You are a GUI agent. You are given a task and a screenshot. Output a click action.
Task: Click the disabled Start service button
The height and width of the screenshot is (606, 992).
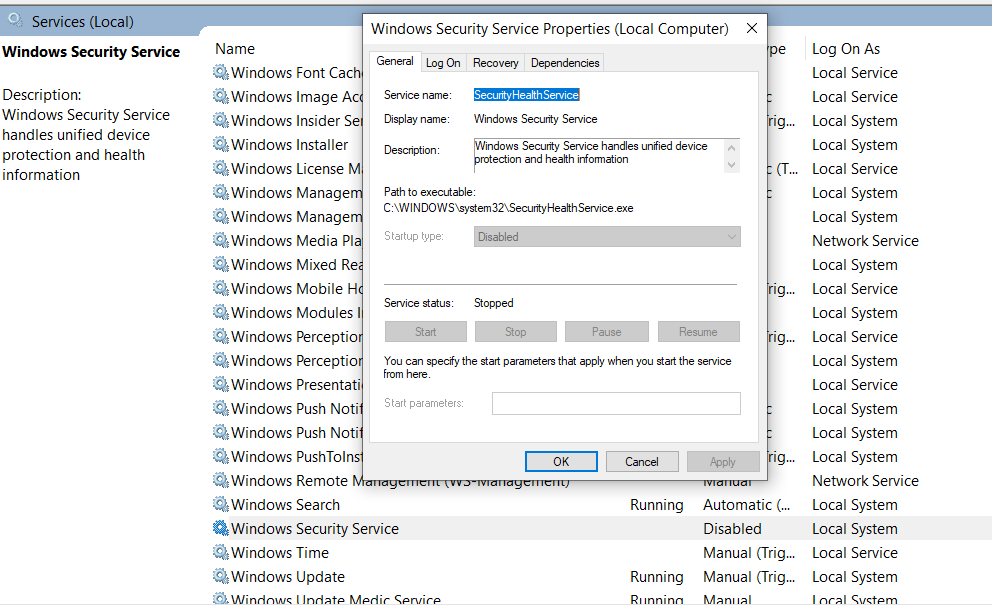[425, 331]
